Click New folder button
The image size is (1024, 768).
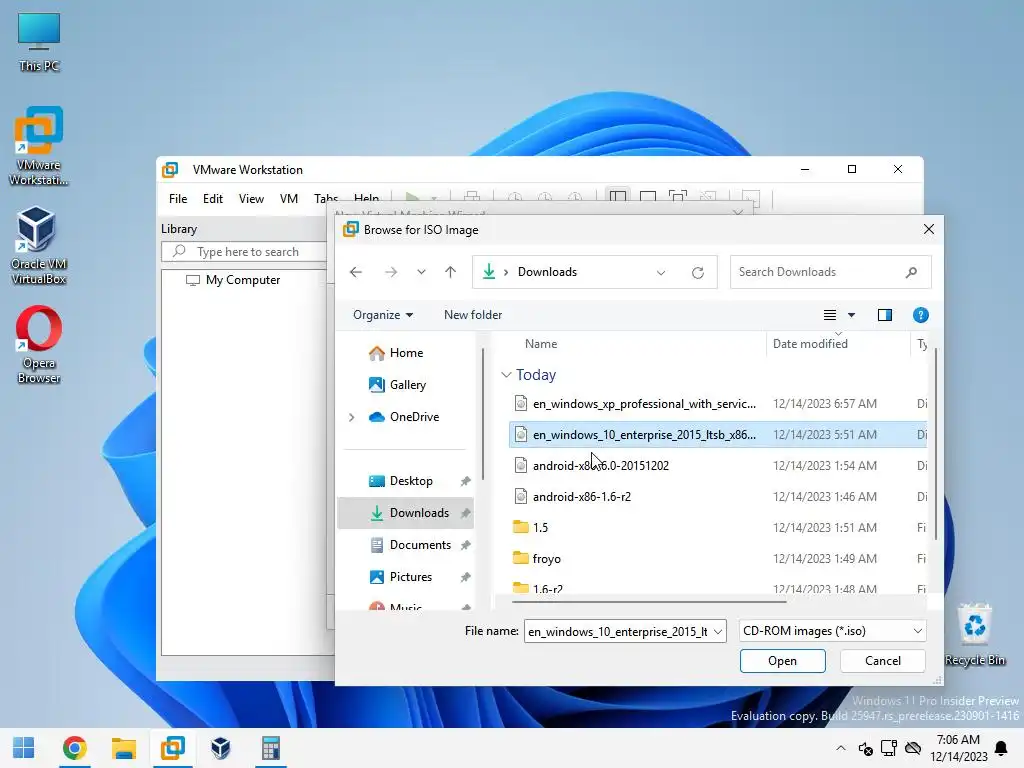click(x=473, y=315)
